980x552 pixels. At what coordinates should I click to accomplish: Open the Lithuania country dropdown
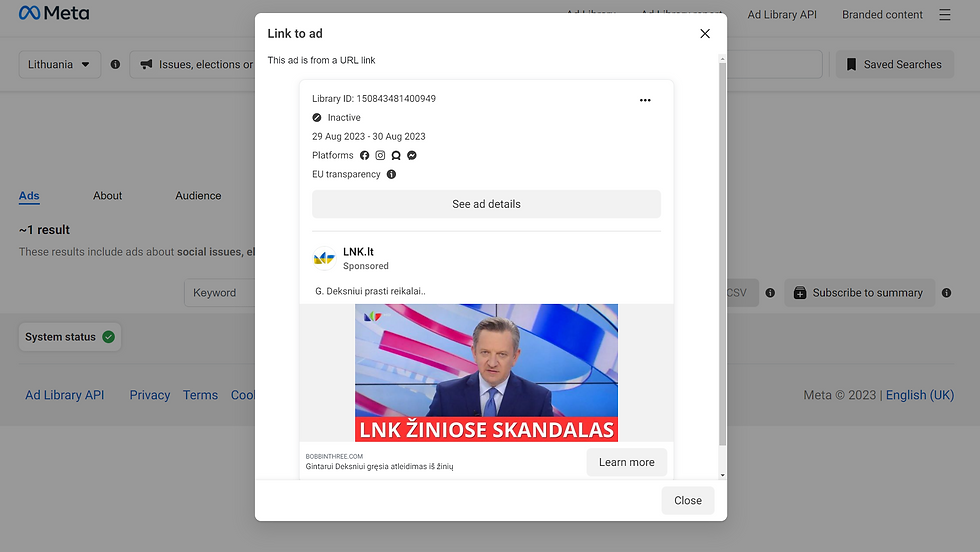pos(59,64)
